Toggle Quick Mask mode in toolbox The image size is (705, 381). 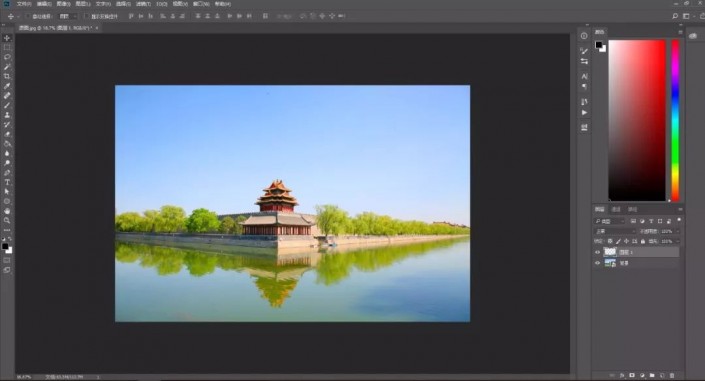(x=7, y=260)
